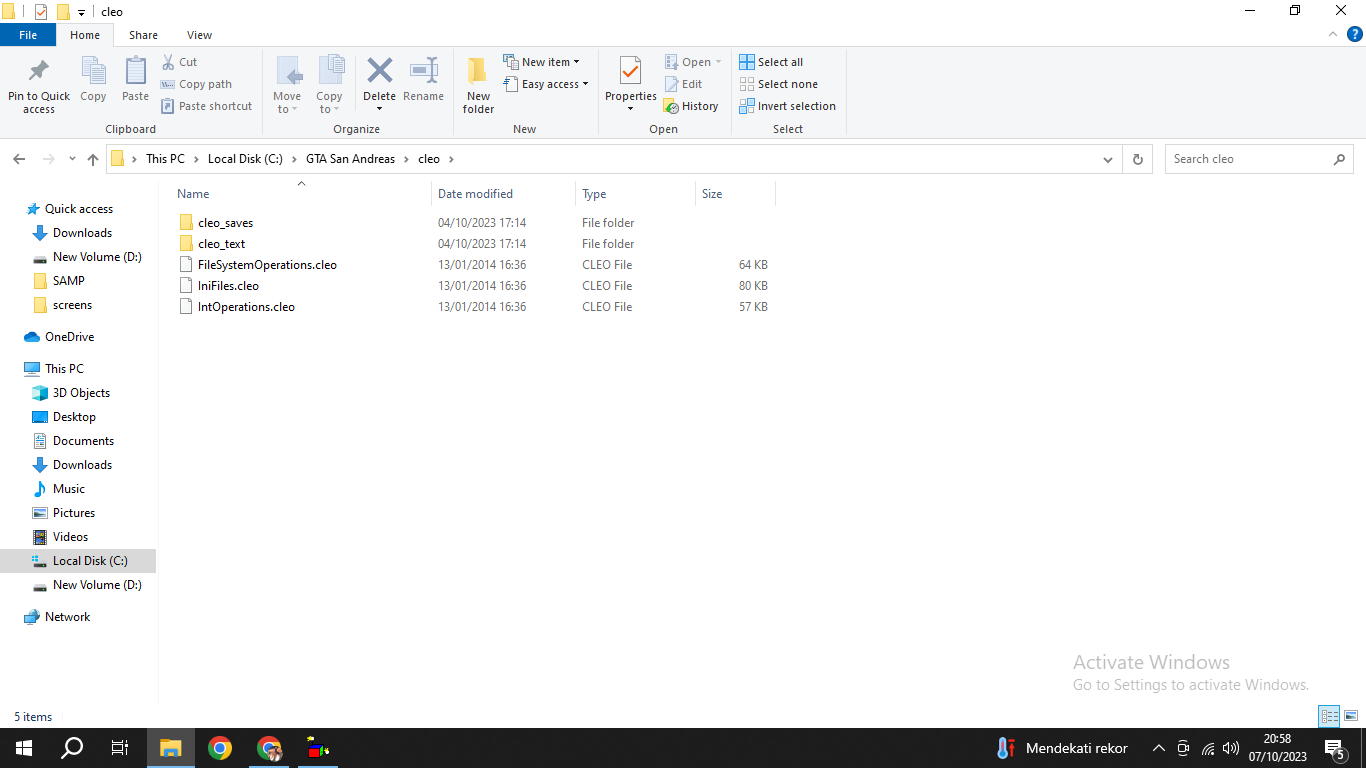1366x768 pixels.
Task: Click Select none in ribbon
Action: click(x=778, y=84)
